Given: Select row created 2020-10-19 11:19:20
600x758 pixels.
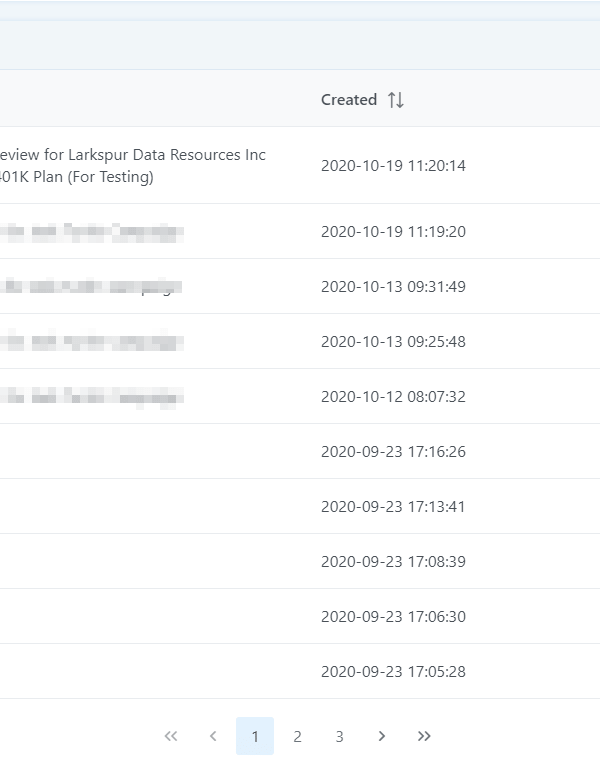Looking at the screenshot, I should tap(393, 232).
